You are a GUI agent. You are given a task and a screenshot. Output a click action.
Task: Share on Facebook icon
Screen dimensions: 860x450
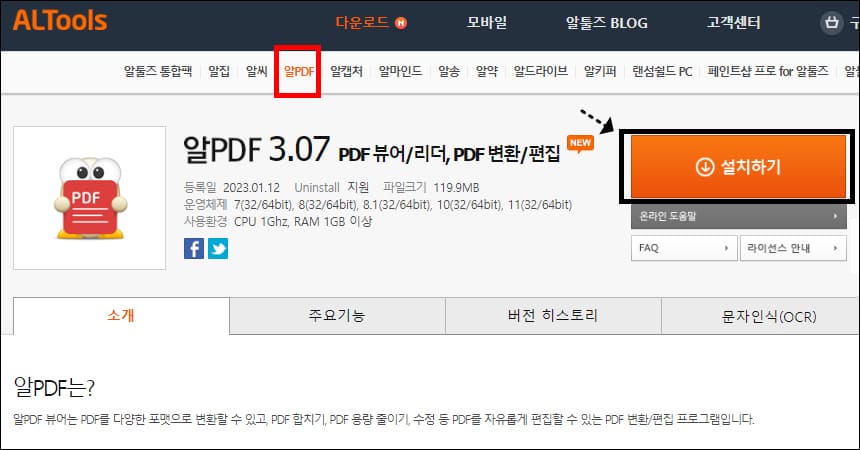click(194, 249)
